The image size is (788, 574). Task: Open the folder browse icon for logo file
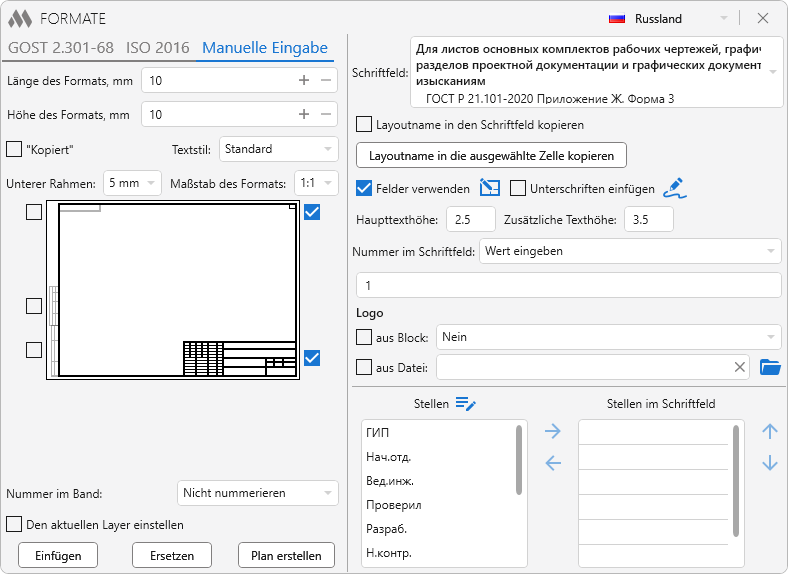[769, 367]
